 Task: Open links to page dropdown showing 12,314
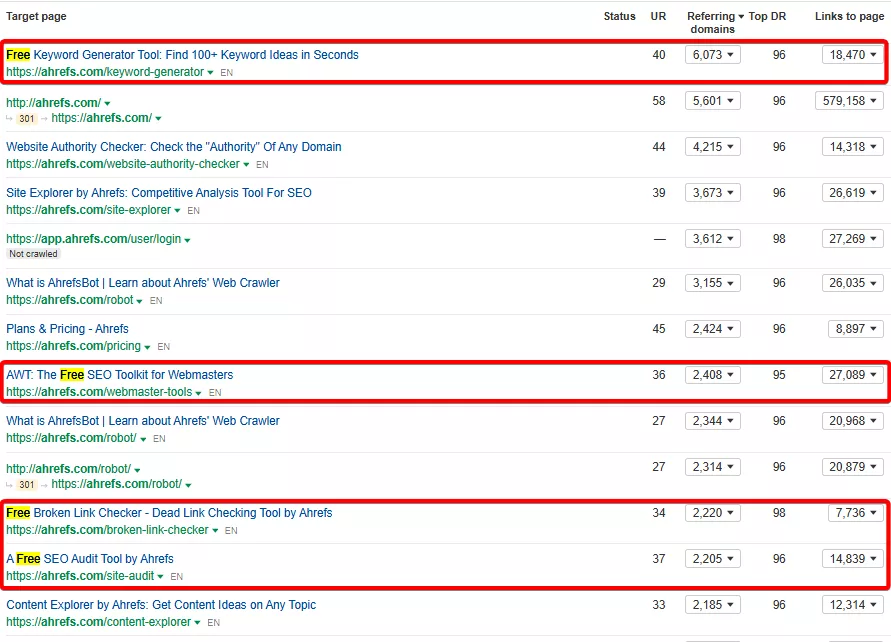coord(852,605)
